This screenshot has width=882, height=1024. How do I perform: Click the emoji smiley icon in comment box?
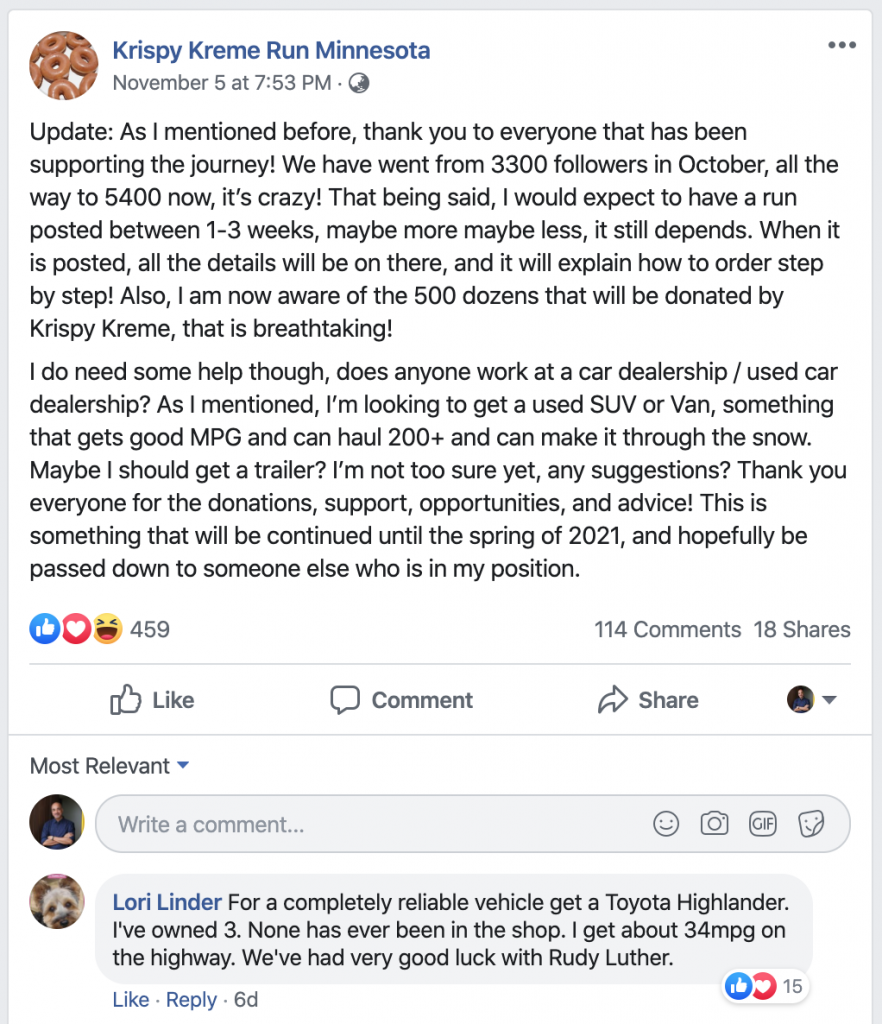click(x=666, y=824)
